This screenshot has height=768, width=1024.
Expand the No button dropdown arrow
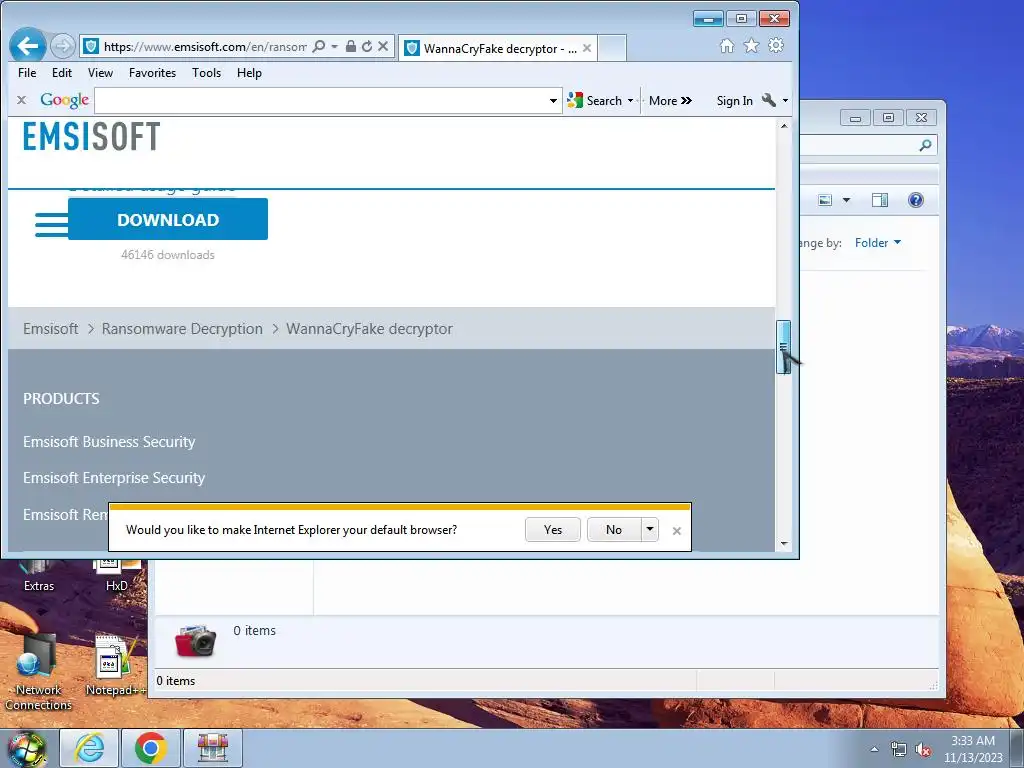(650, 530)
